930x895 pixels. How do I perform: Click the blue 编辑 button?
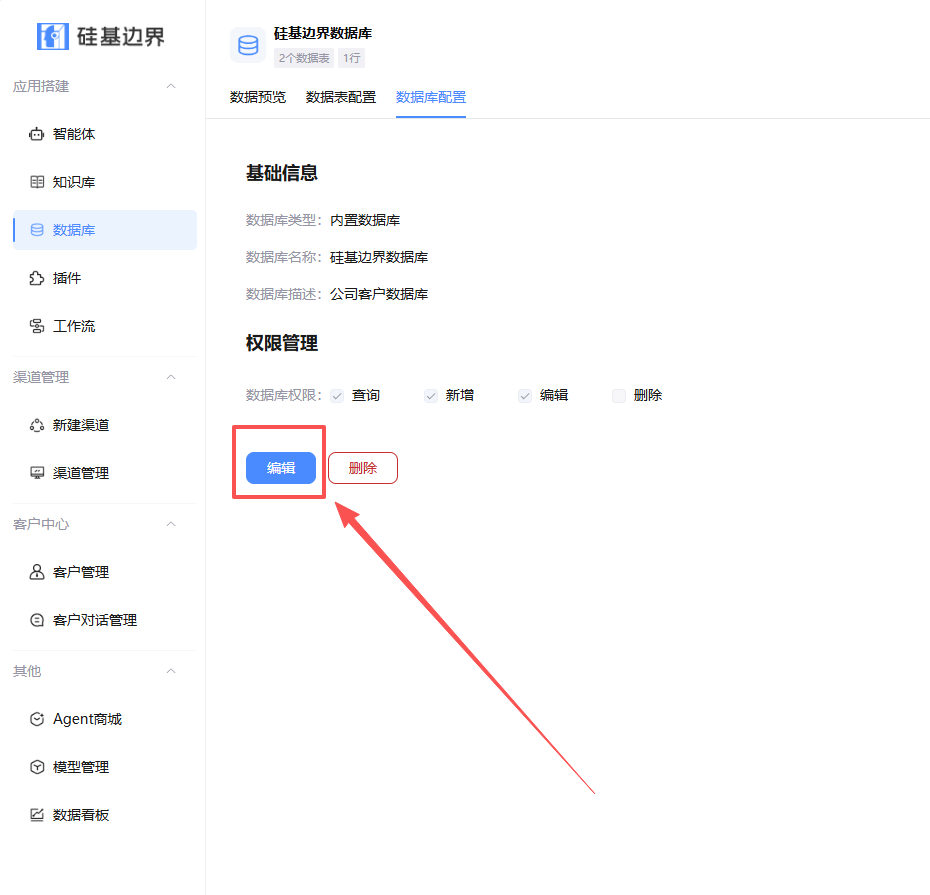pos(281,468)
